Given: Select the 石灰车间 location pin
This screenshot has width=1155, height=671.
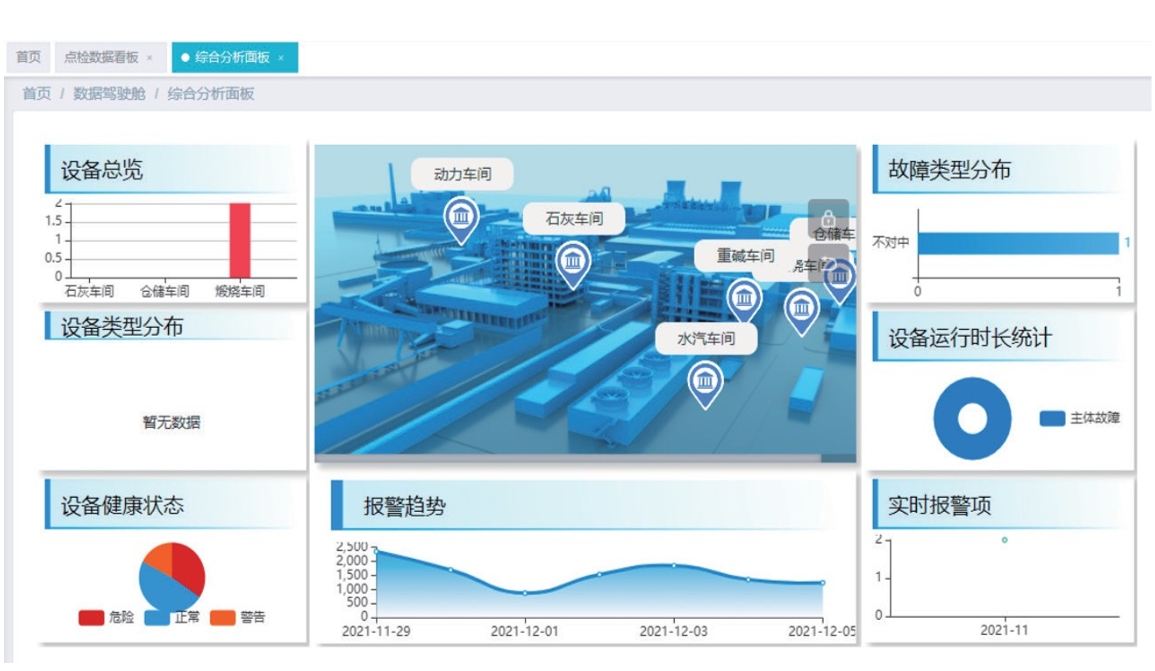Looking at the screenshot, I should [x=573, y=262].
